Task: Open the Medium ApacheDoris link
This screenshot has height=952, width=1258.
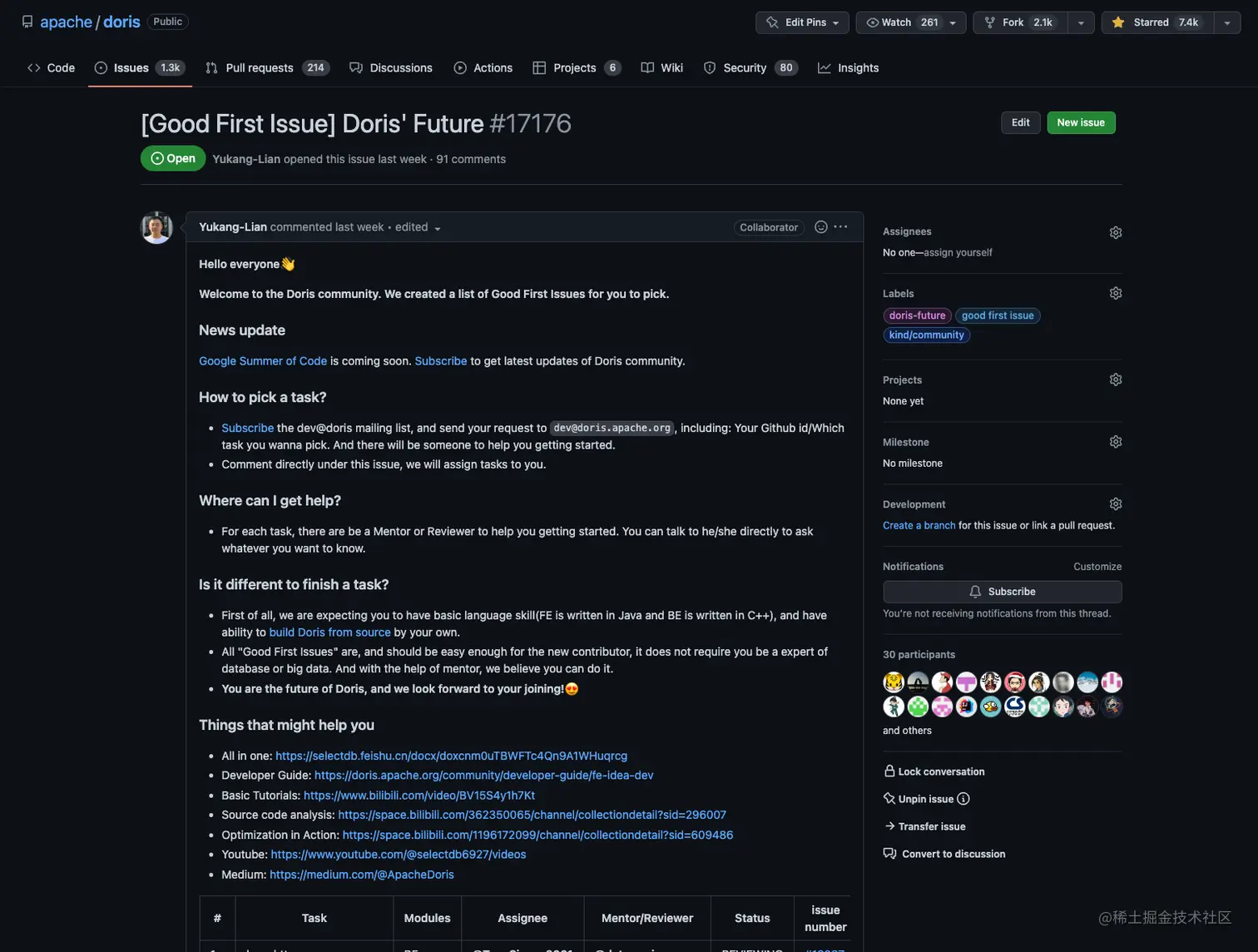Action: (362, 875)
